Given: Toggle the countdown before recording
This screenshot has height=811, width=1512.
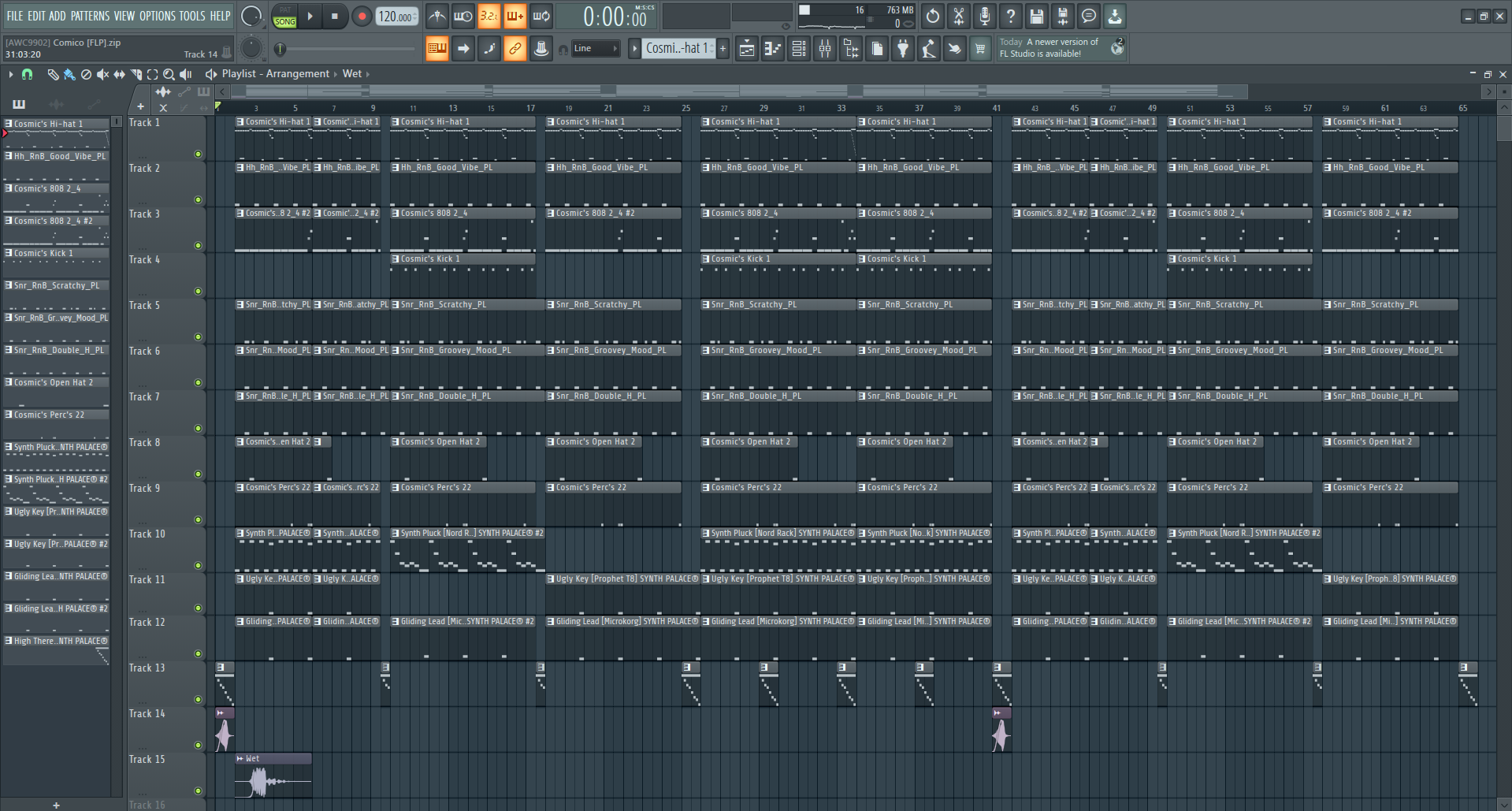Looking at the screenshot, I should pos(489,16).
